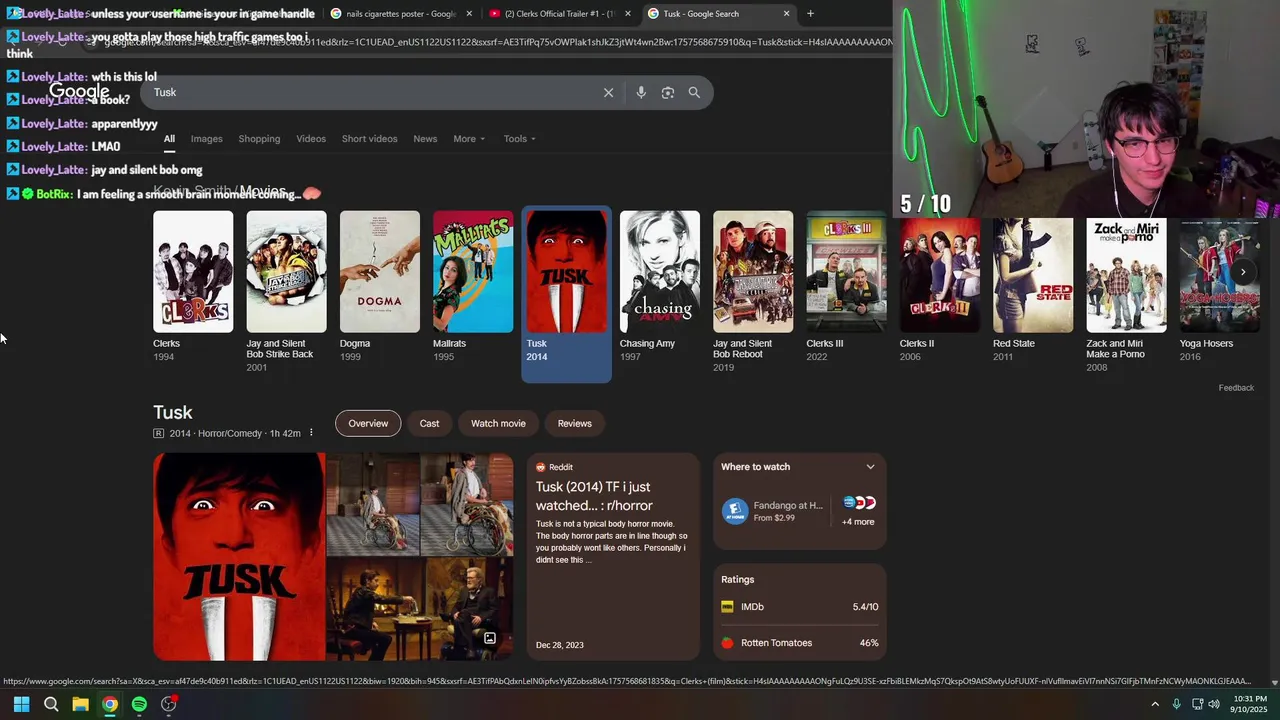The width and height of the screenshot is (1280, 720).
Task: Open Jay and Silent Bob Reboot card
Action: [x=753, y=291]
